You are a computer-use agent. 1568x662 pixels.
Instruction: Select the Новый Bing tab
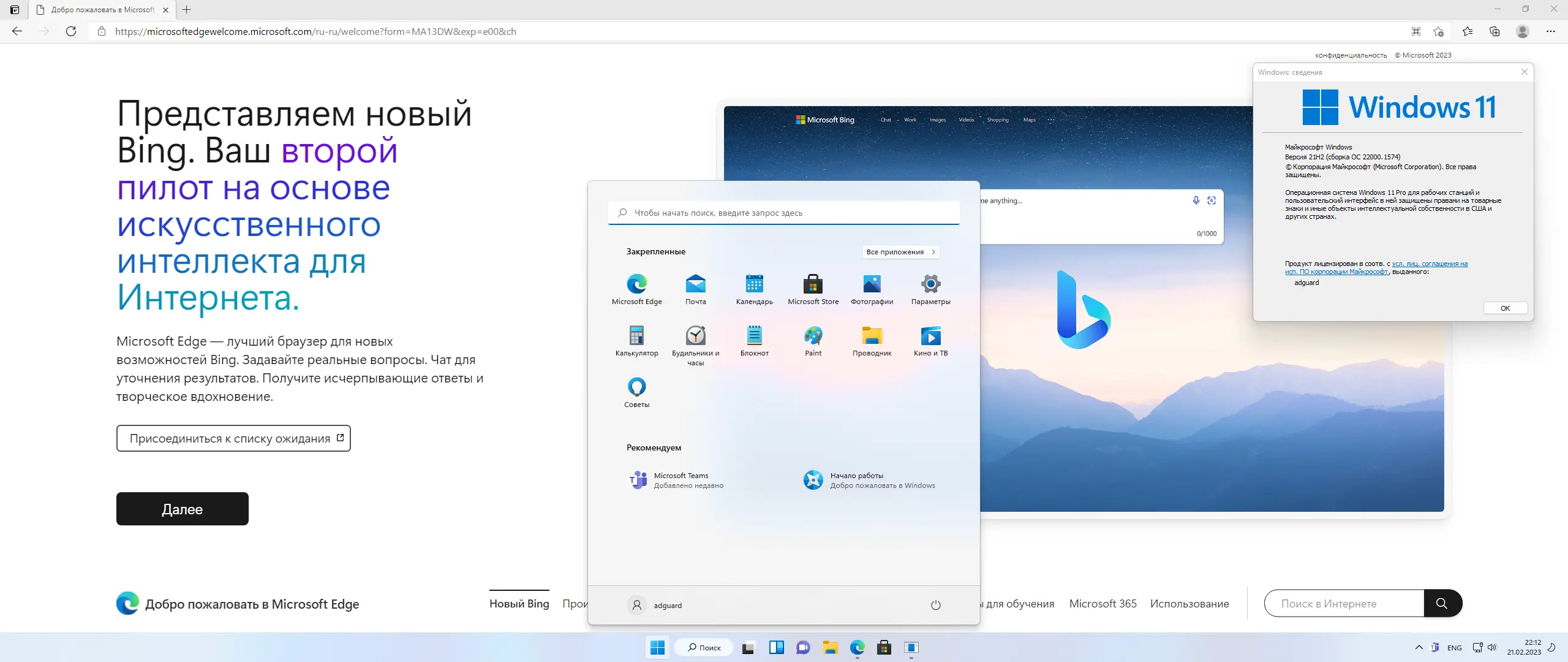coord(518,603)
